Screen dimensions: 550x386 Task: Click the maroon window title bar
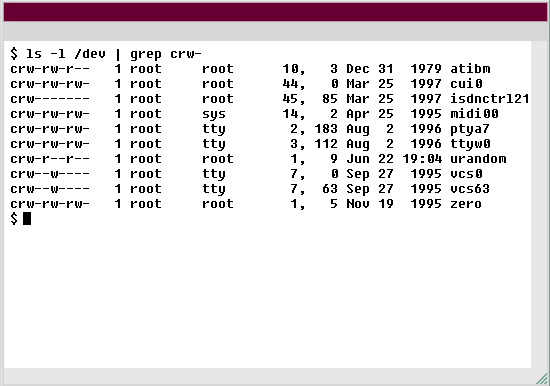point(275,12)
